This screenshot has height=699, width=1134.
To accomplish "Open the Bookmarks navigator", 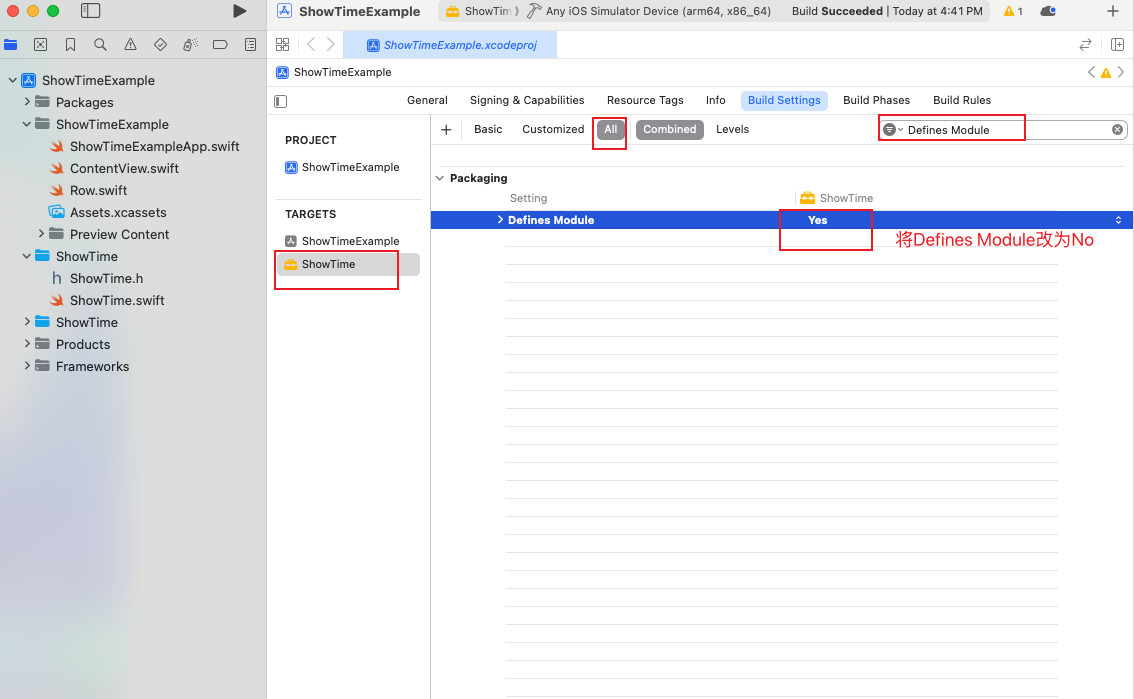I will (x=70, y=45).
